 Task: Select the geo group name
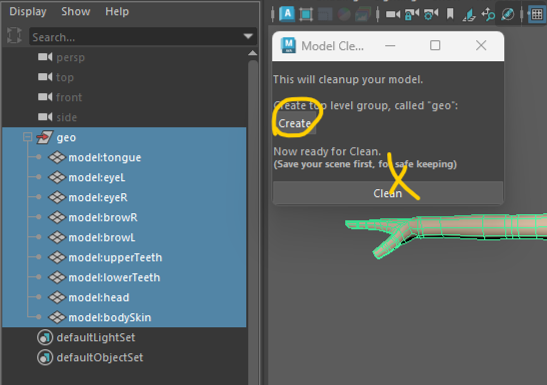pos(66,138)
